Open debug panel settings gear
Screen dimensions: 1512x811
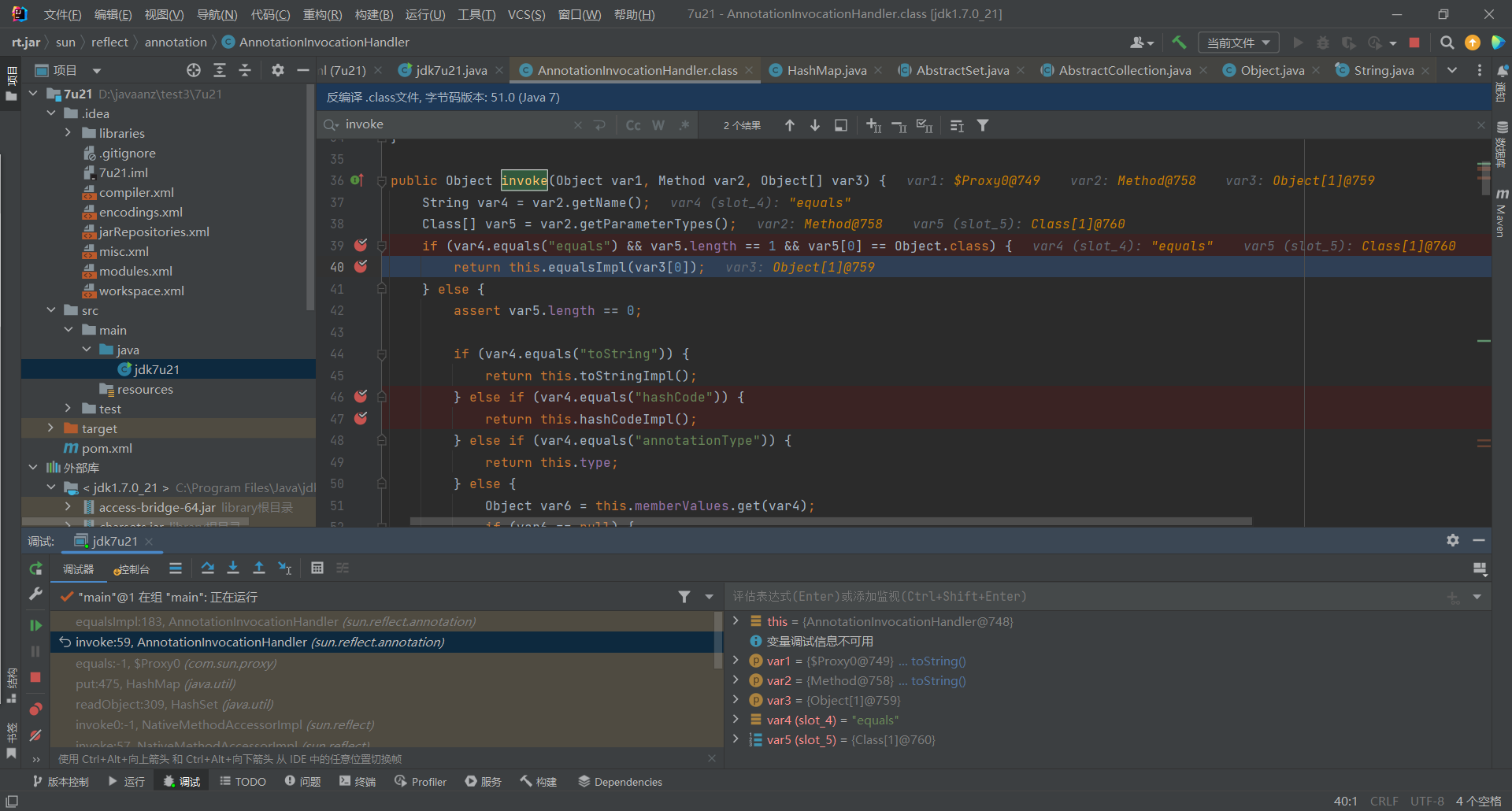[1453, 540]
